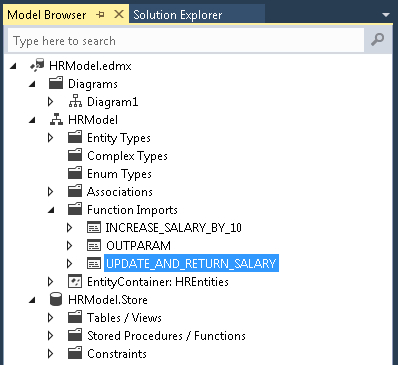The image size is (398, 365).
Task: Select the Diagram1 label
Action: tap(112, 102)
